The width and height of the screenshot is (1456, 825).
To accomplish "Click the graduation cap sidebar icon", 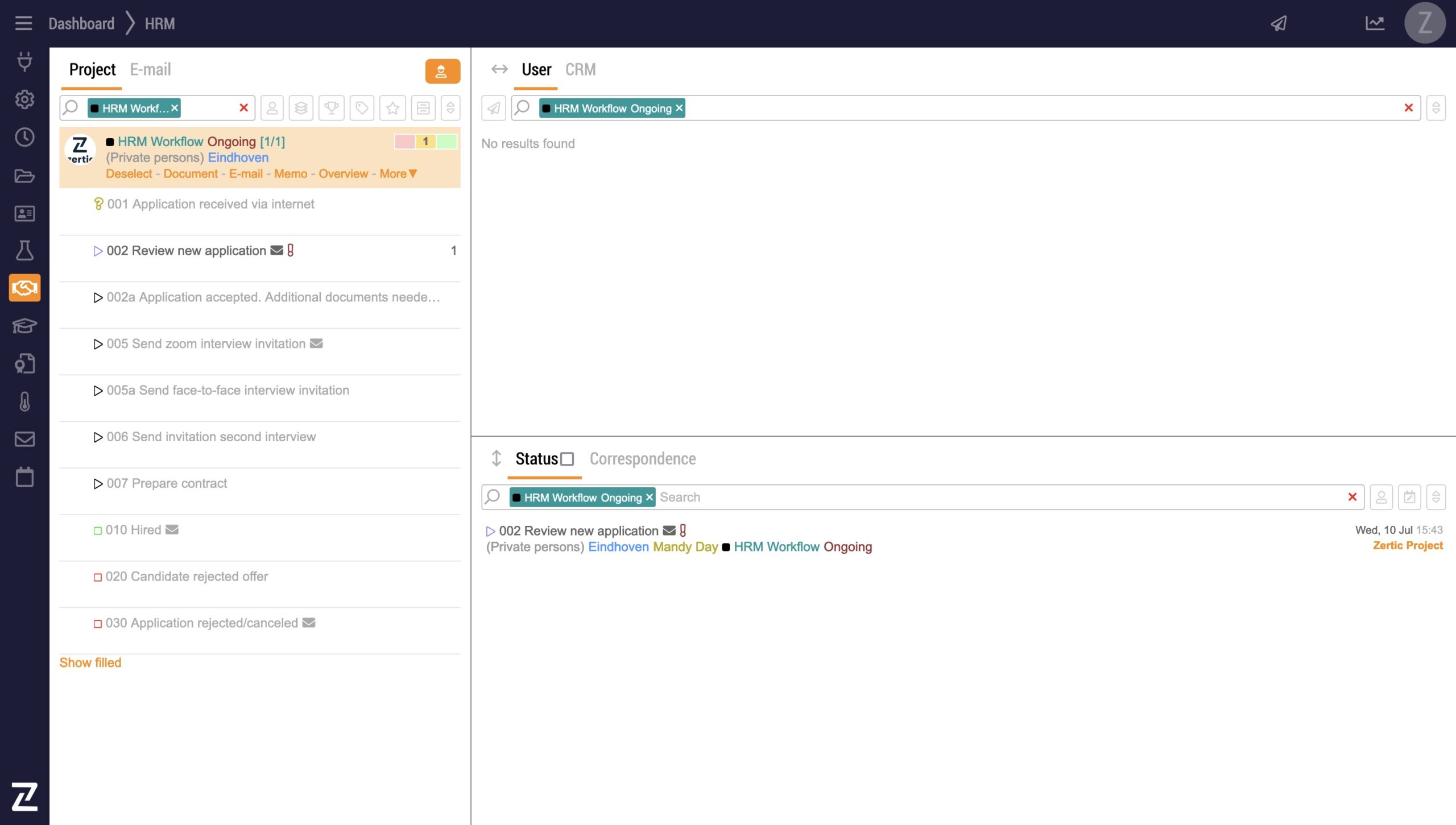I will [x=24, y=326].
